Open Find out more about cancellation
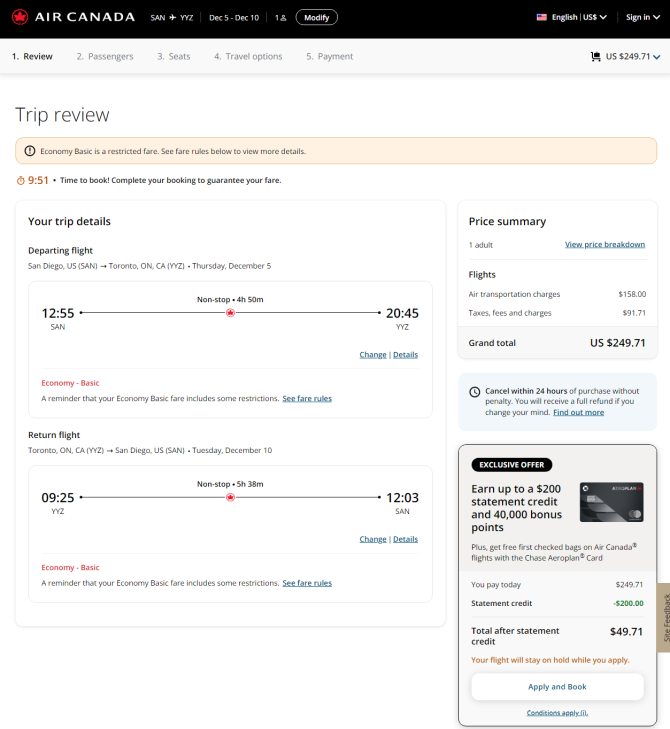The width and height of the screenshot is (670, 729). (x=578, y=412)
